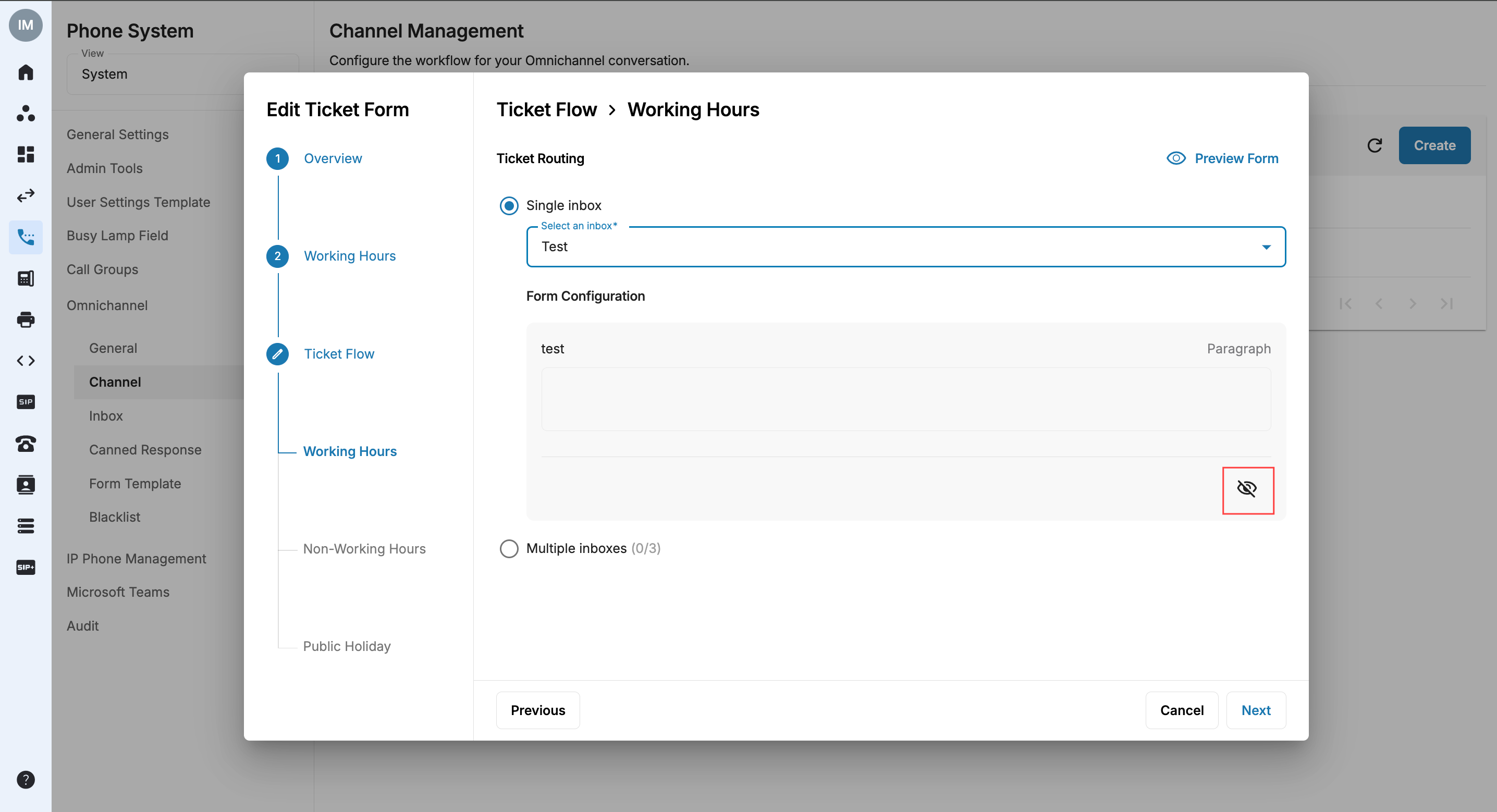The image size is (1497, 812).
Task: Open the View System dropdown
Action: pos(182,74)
